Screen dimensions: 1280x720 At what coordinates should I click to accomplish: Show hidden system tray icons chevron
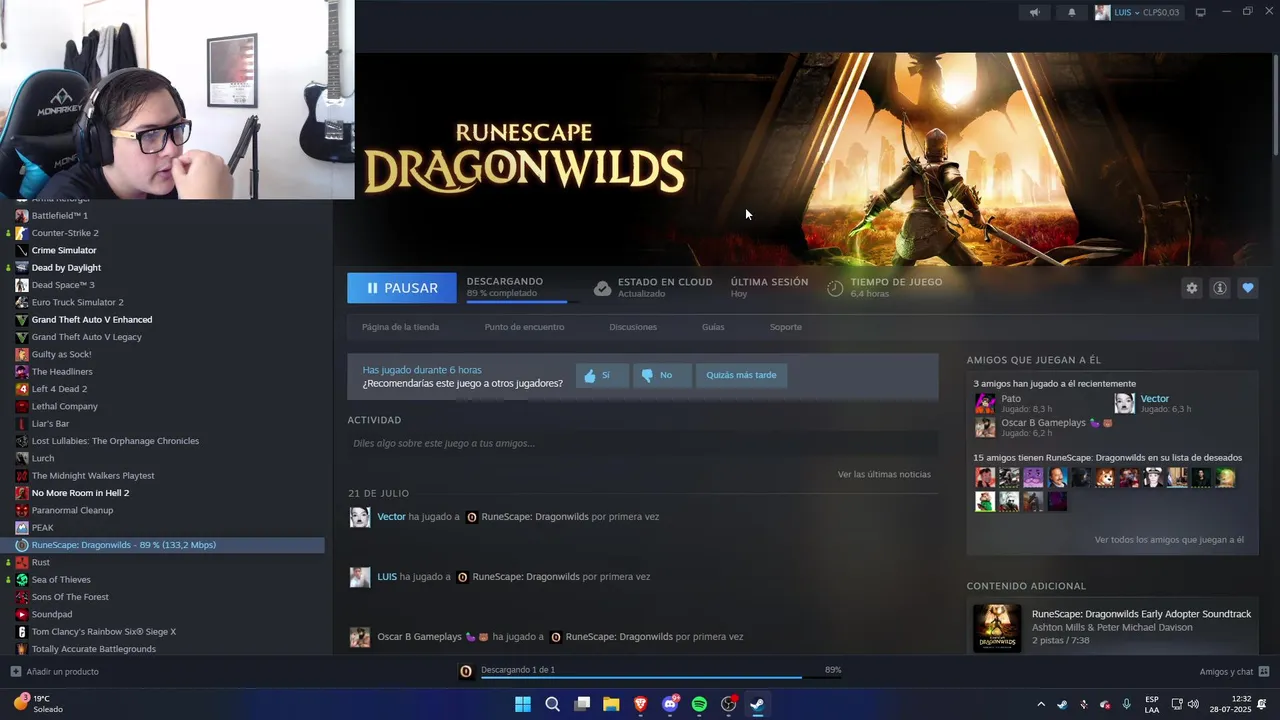pos(1041,704)
